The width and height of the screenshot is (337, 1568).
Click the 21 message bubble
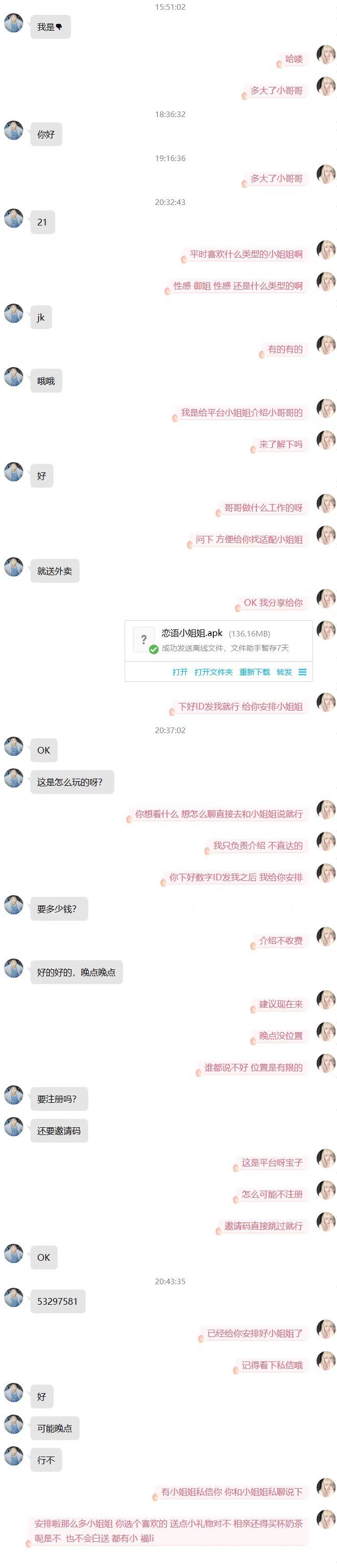pos(42,222)
